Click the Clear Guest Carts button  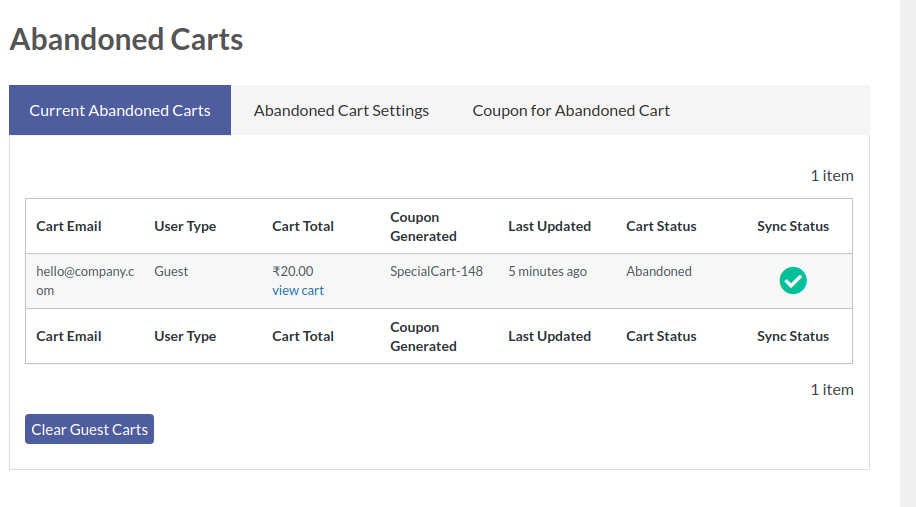click(x=89, y=429)
